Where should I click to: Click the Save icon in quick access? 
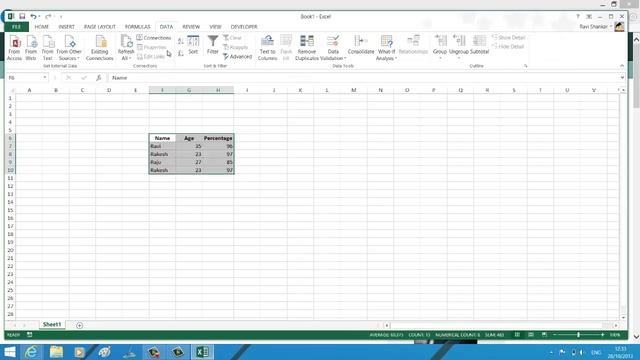pyautogui.click(x=22, y=16)
